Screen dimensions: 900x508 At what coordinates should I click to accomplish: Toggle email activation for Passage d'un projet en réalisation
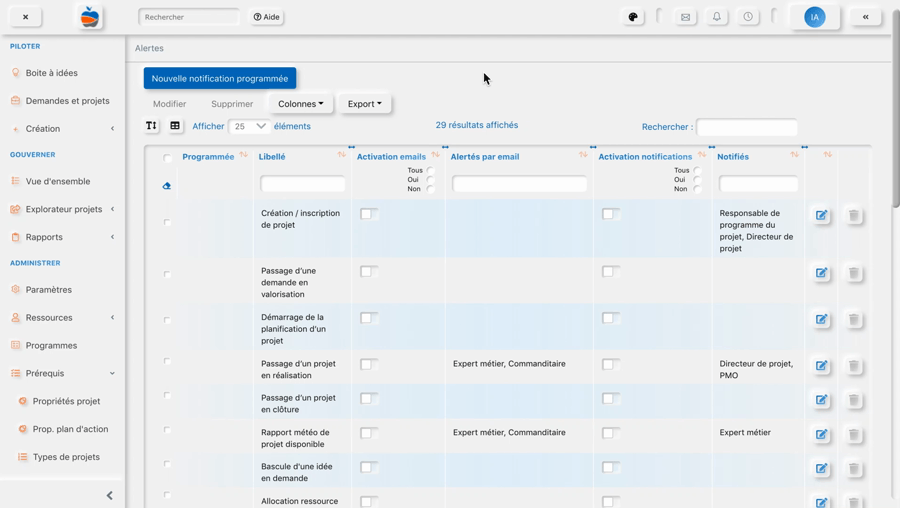369,364
